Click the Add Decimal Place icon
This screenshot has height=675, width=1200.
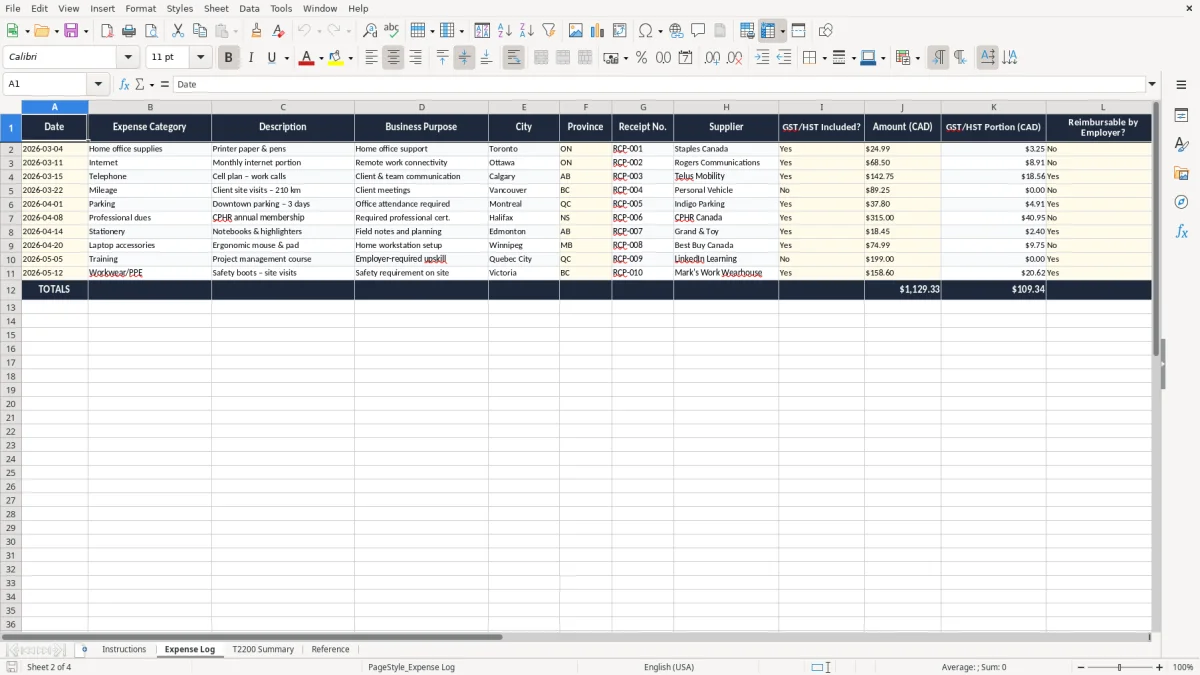pos(712,58)
